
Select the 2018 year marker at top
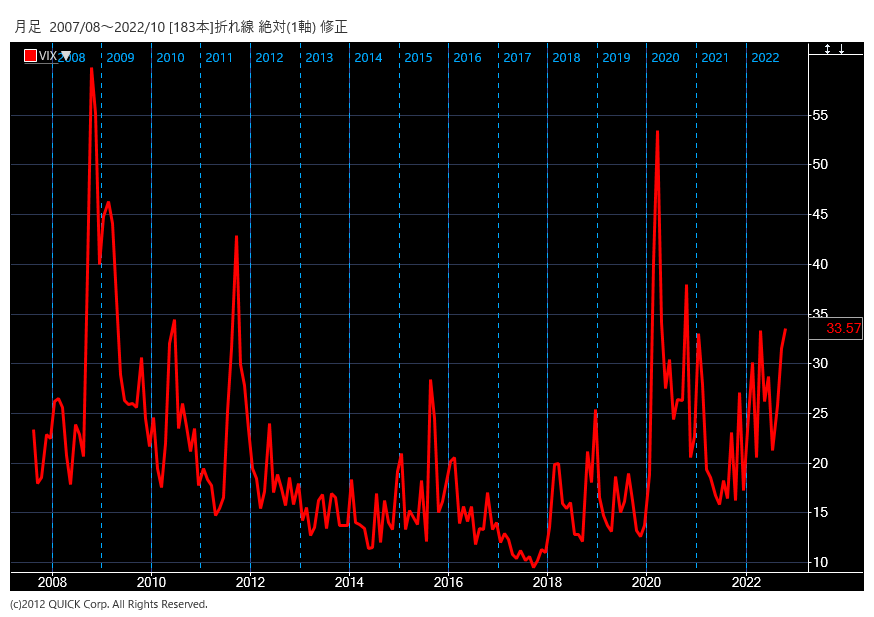click(x=566, y=58)
